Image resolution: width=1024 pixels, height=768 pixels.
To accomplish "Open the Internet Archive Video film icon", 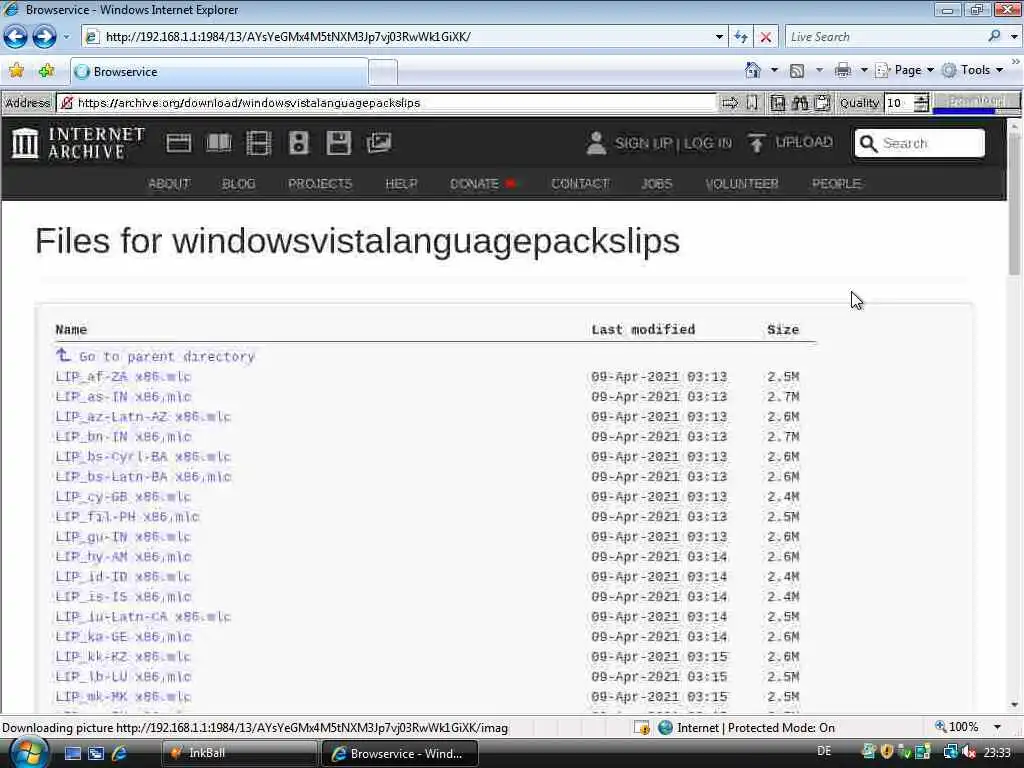I will click(x=259, y=143).
